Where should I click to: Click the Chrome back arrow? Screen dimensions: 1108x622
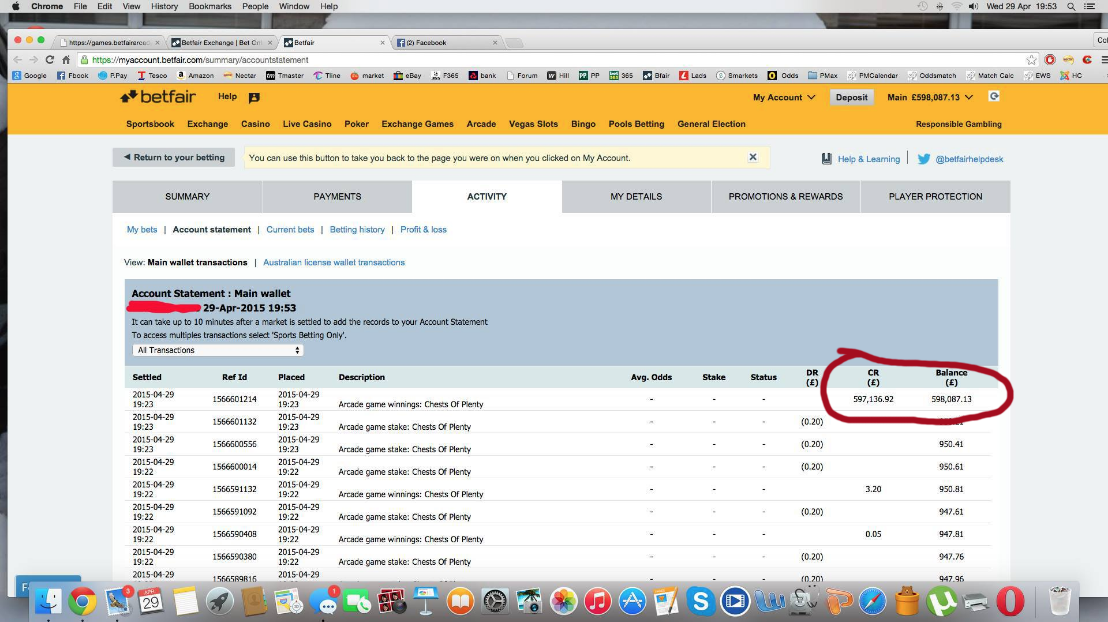(x=18, y=60)
